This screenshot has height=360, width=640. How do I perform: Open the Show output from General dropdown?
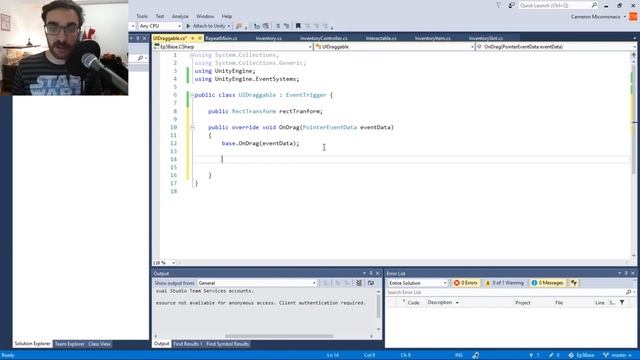click(257, 283)
